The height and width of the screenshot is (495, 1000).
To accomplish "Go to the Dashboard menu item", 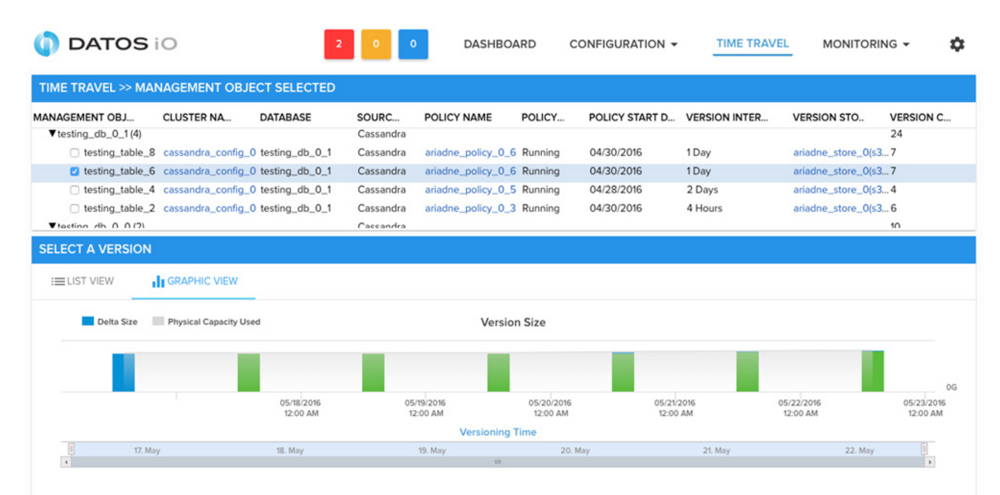I will [499, 44].
